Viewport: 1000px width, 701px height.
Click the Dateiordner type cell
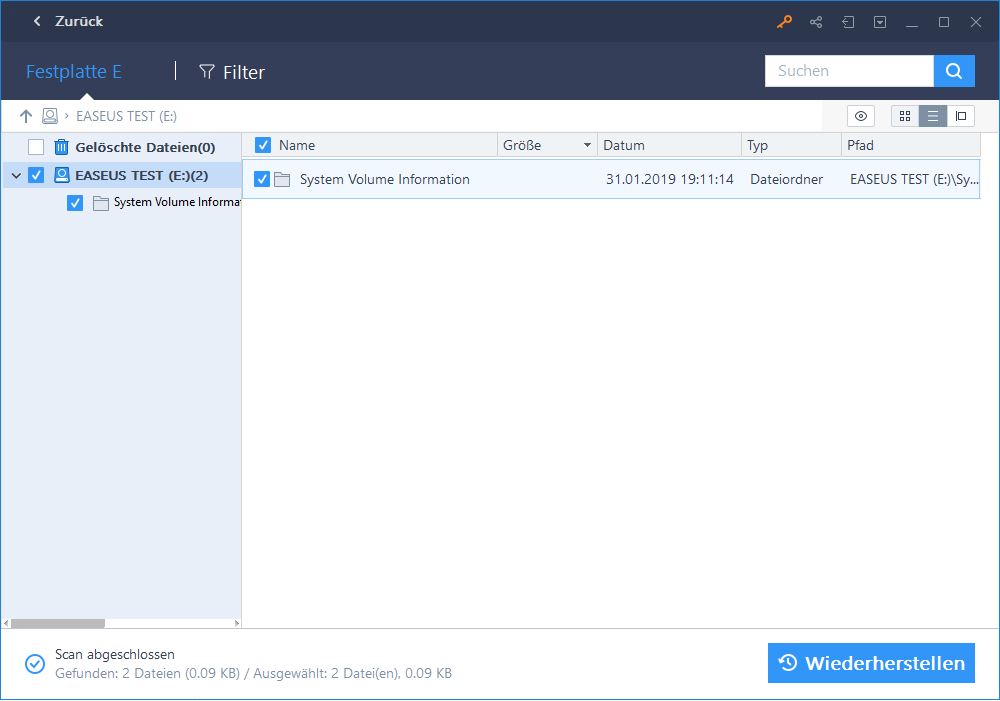[x=786, y=179]
